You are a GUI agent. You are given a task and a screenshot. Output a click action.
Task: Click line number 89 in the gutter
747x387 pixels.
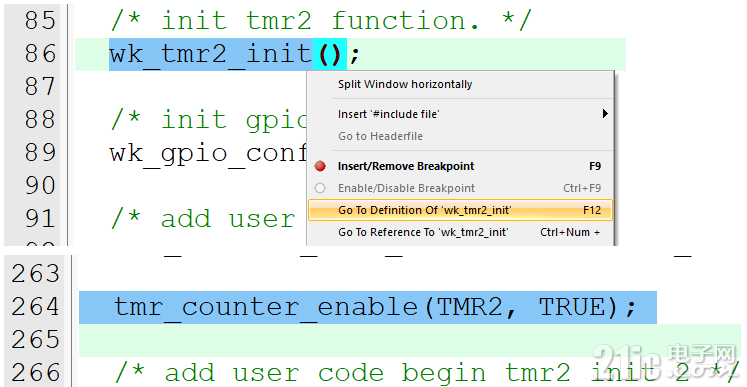(40, 153)
